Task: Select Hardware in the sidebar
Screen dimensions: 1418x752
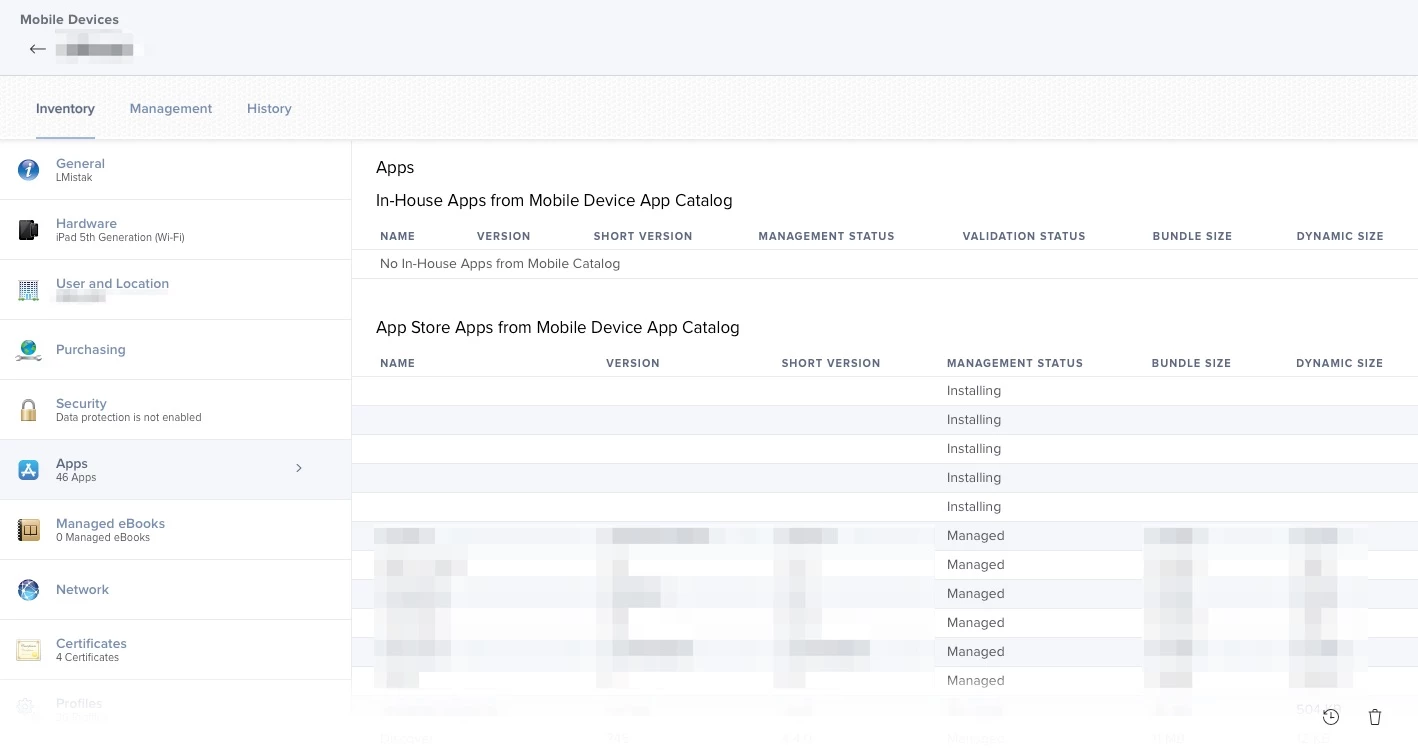Action: coord(175,230)
